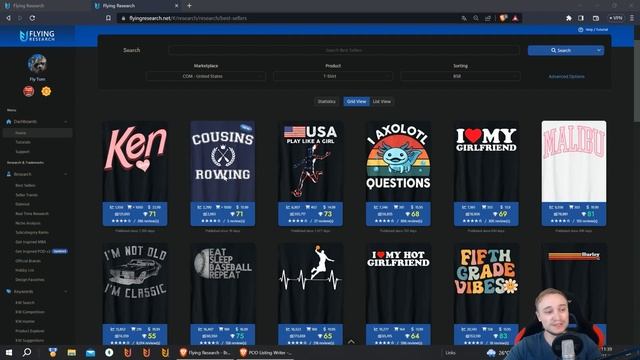The image size is (640, 360).
Task: Open Seller Trends in the sidebar
Action: [x=27, y=195]
